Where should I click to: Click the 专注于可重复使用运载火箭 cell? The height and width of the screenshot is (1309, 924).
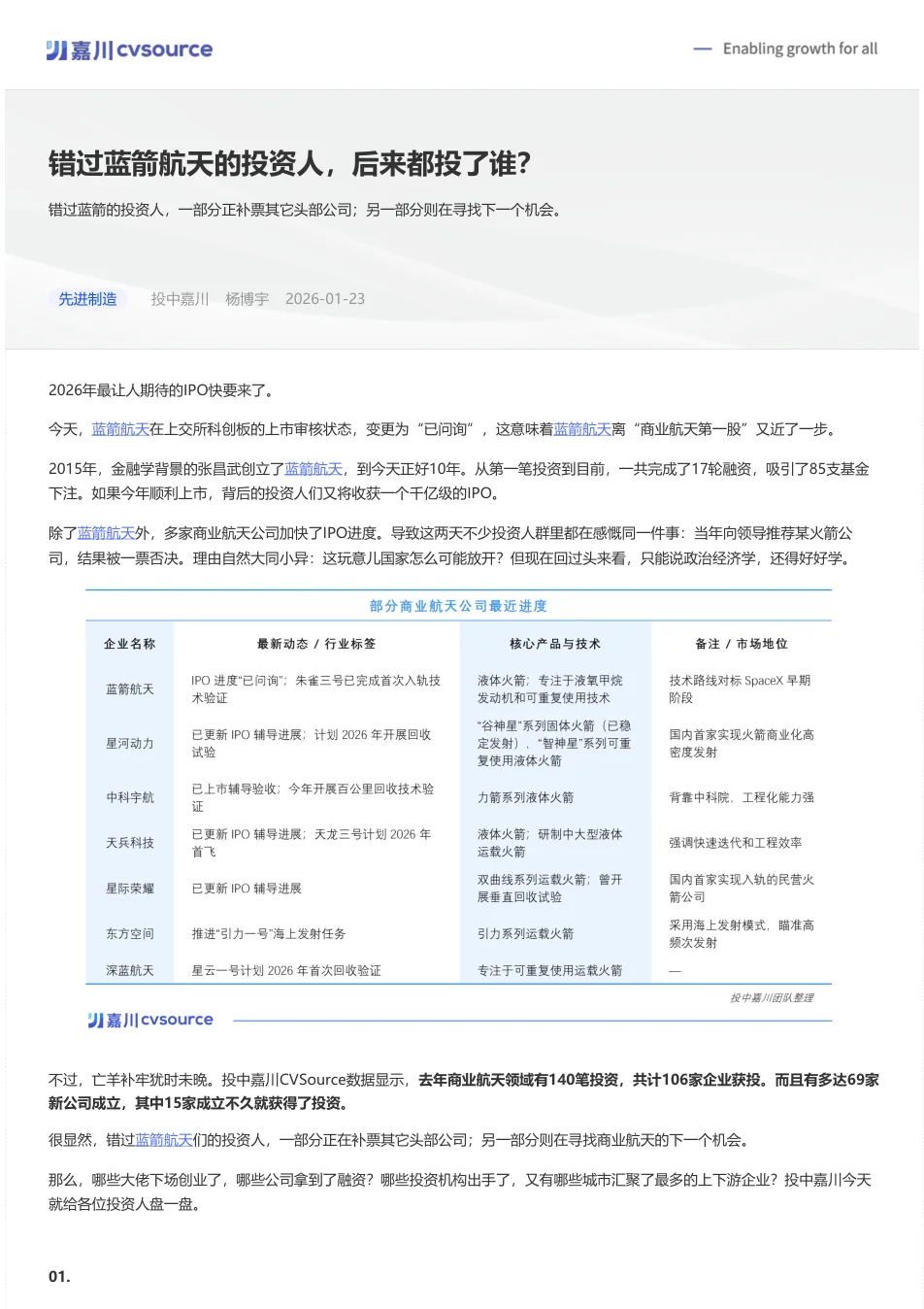549,971
